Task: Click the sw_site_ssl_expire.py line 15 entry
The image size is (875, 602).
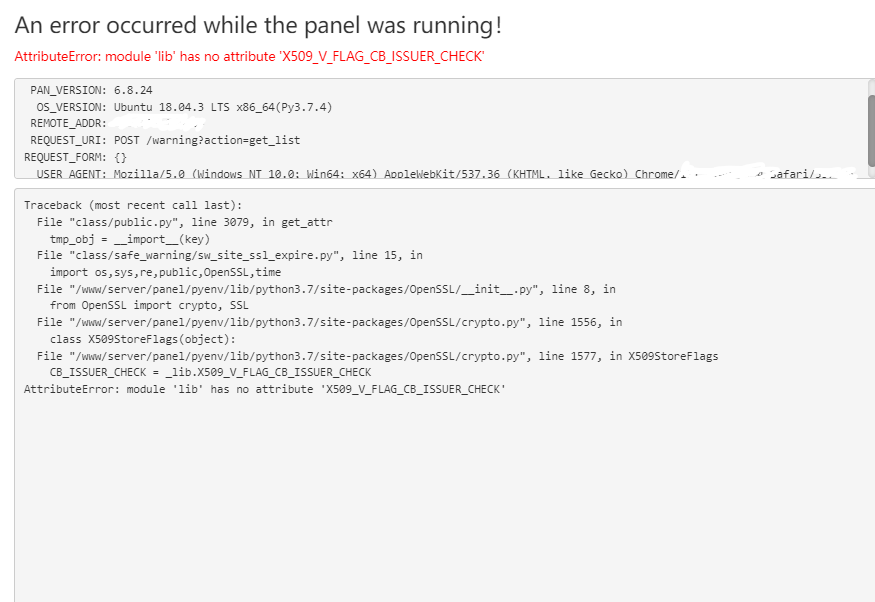Action: (229, 255)
